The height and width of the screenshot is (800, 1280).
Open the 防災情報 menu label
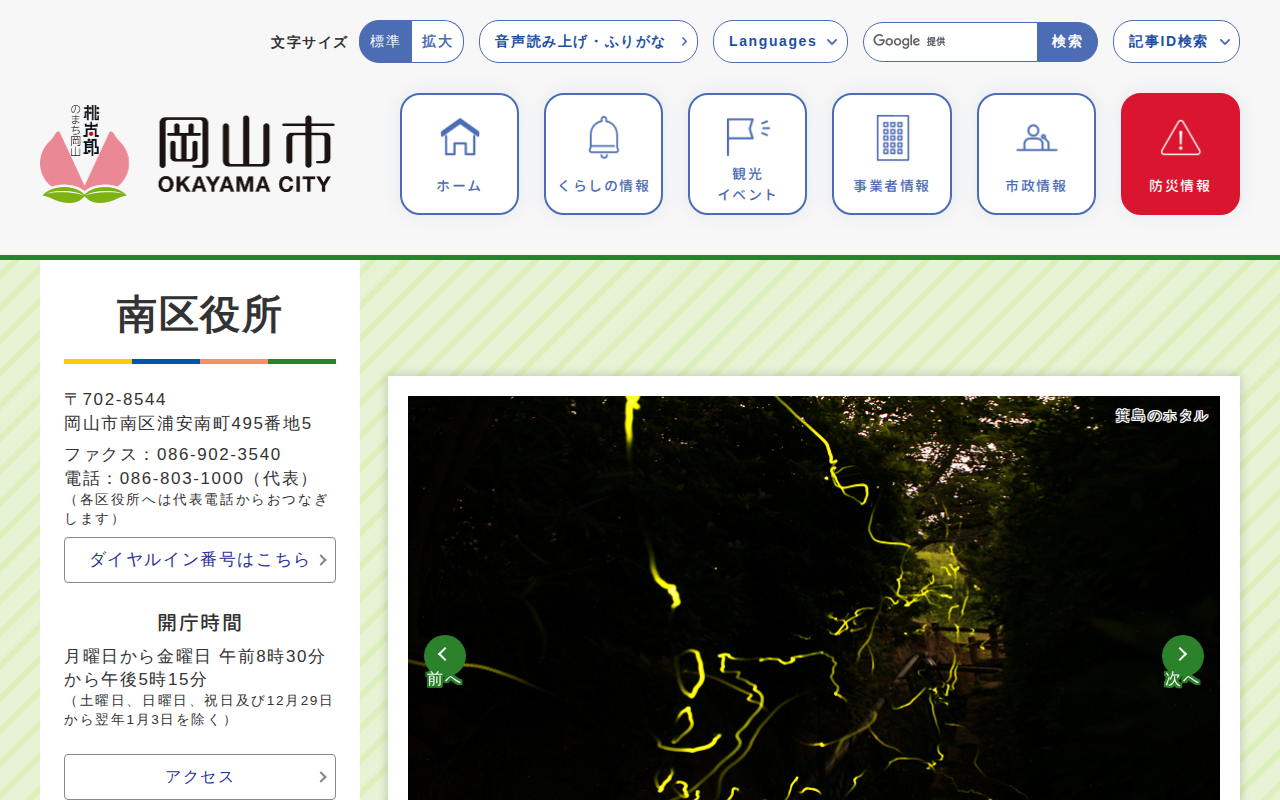tap(1180, 186)
